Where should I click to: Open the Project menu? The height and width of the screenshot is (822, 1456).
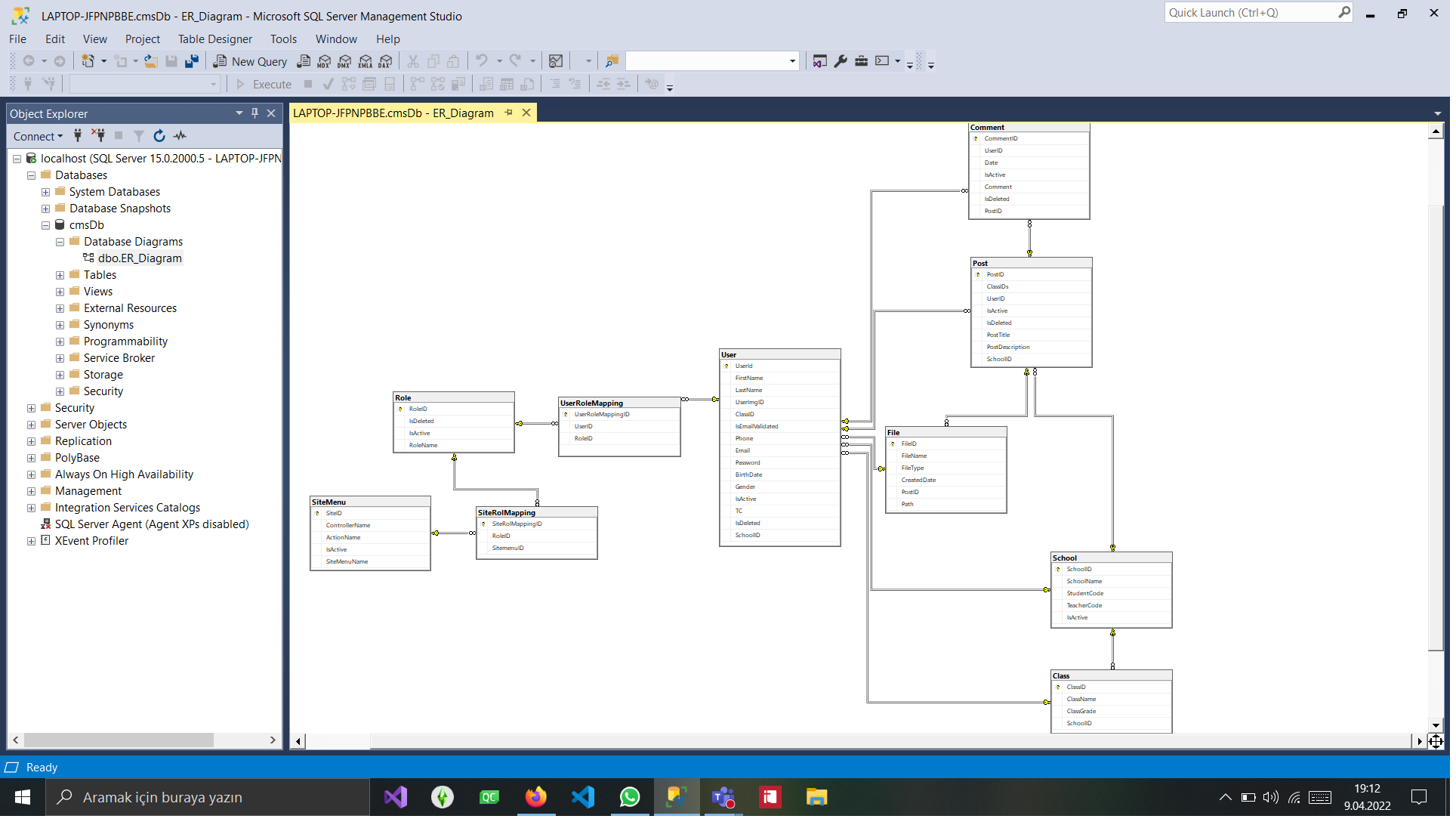point(142,39)
